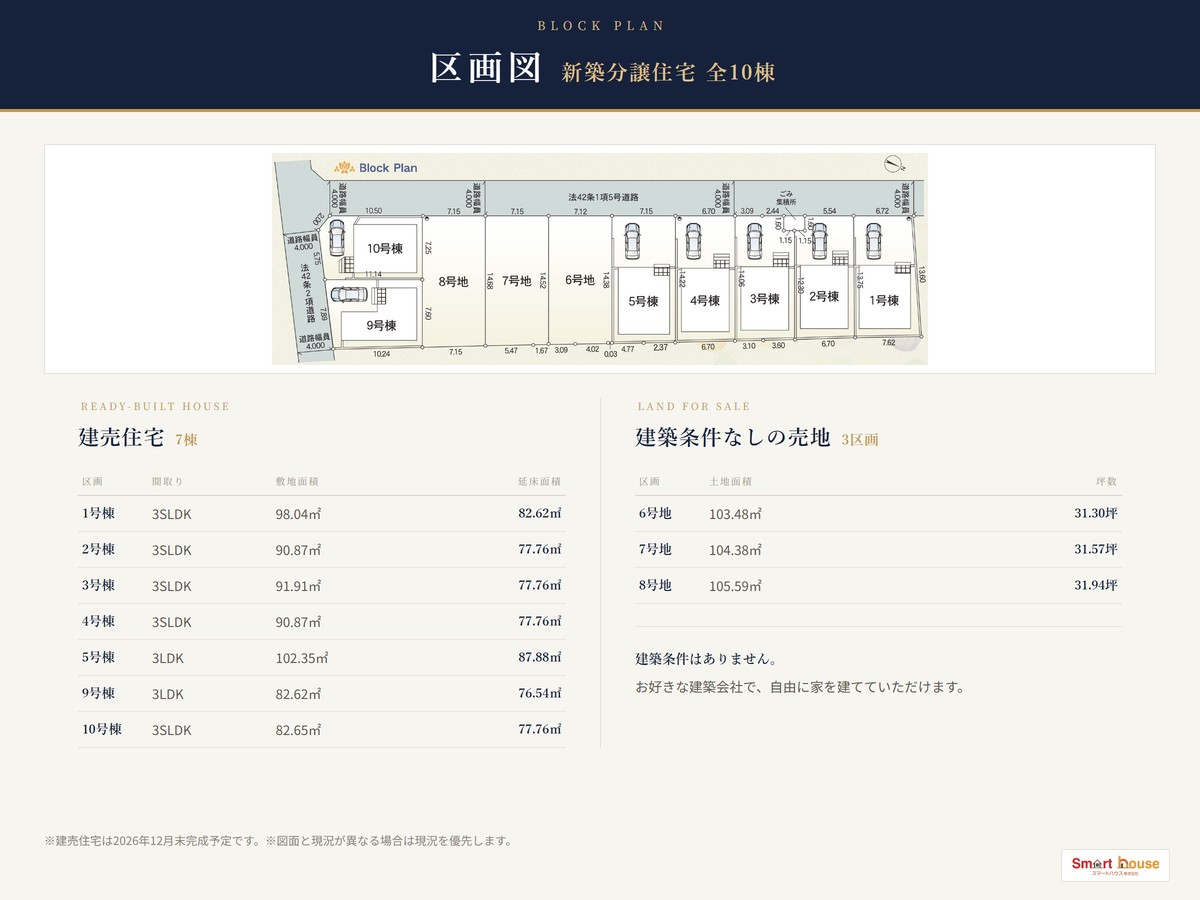The image size is (1200, 900).
Task: Select the sideways car icon above 9号棟
Action: click(349, 295)
